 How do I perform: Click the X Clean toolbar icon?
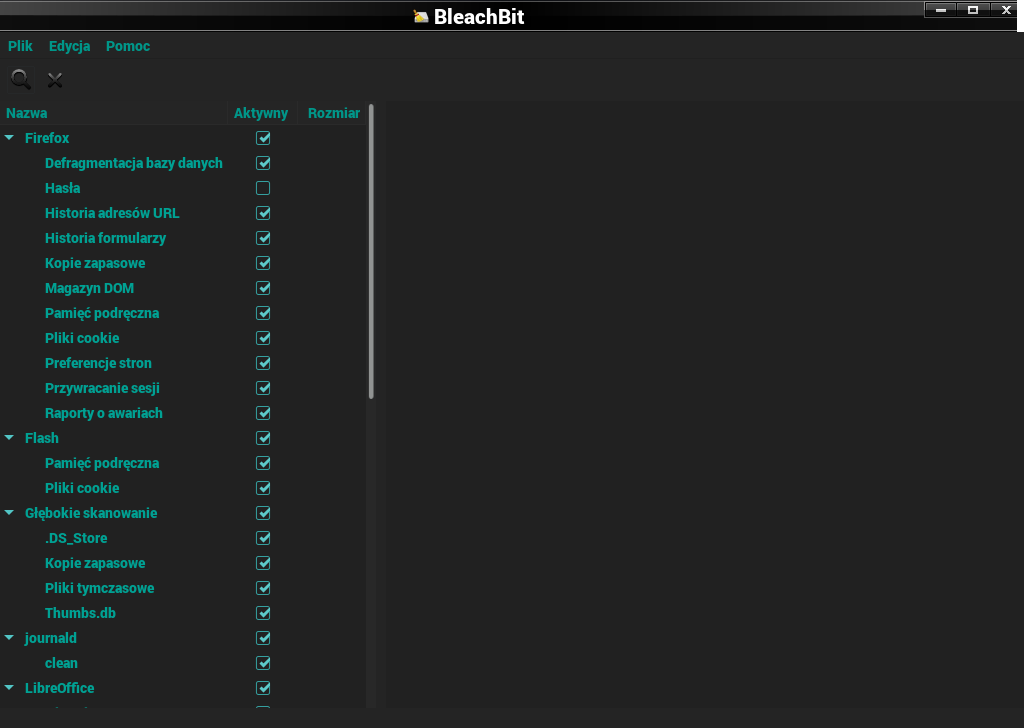pos(55,80)
